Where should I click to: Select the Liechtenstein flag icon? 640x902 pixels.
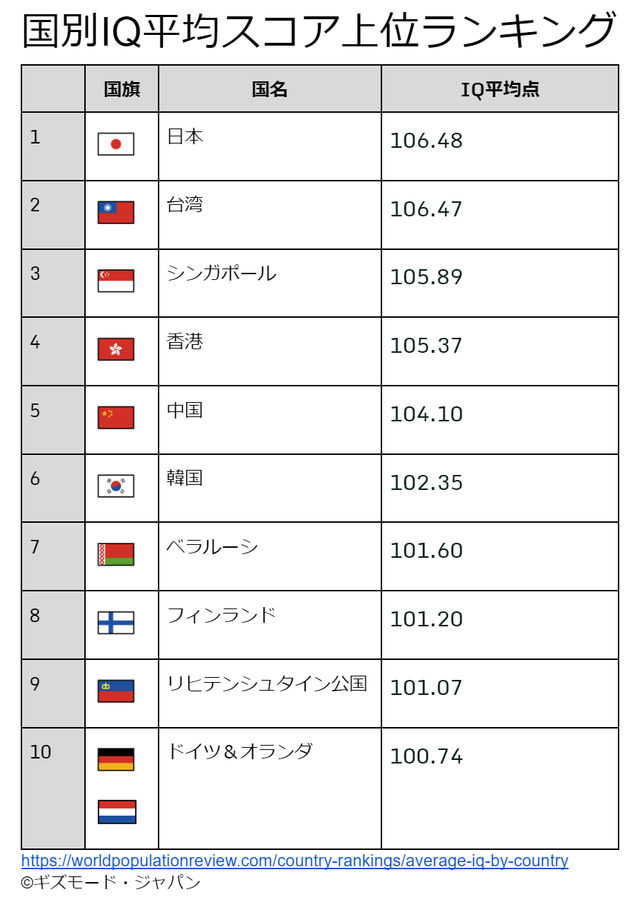click(x=115, y=691)
